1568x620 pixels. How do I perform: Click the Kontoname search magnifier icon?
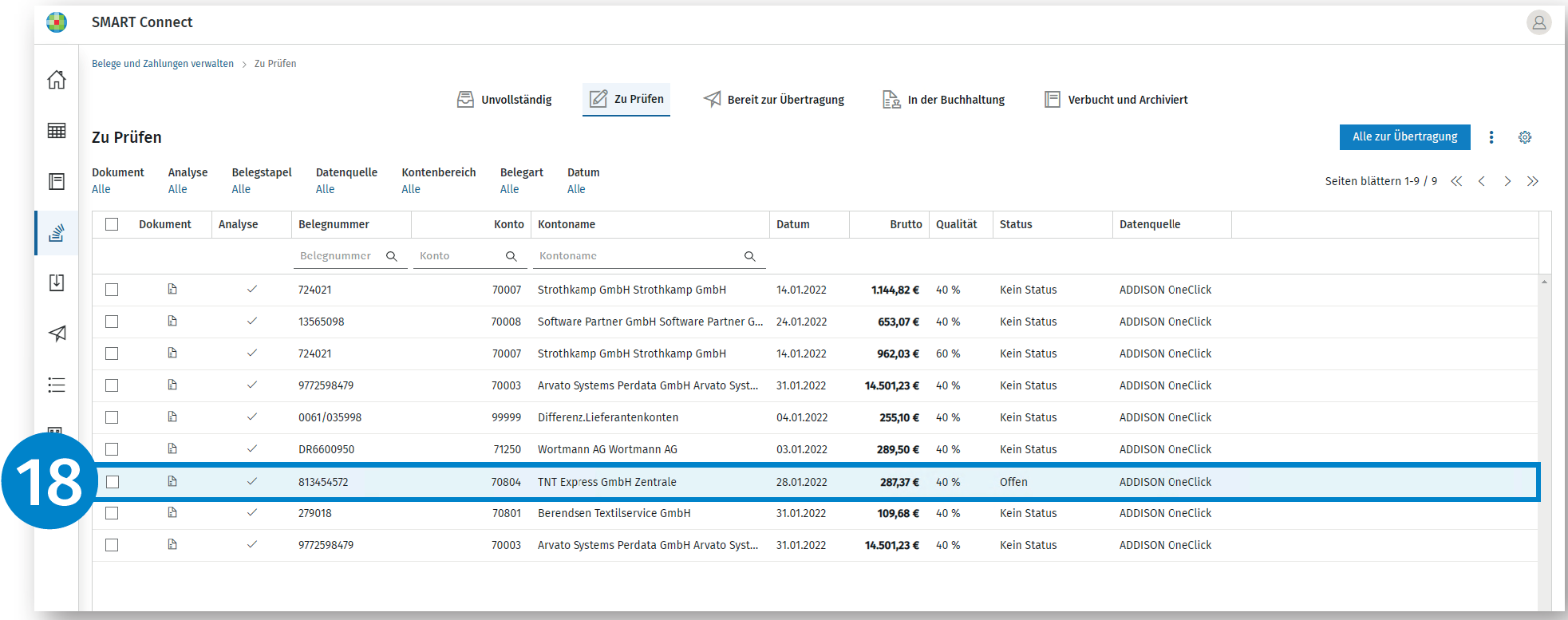point(750,256)
